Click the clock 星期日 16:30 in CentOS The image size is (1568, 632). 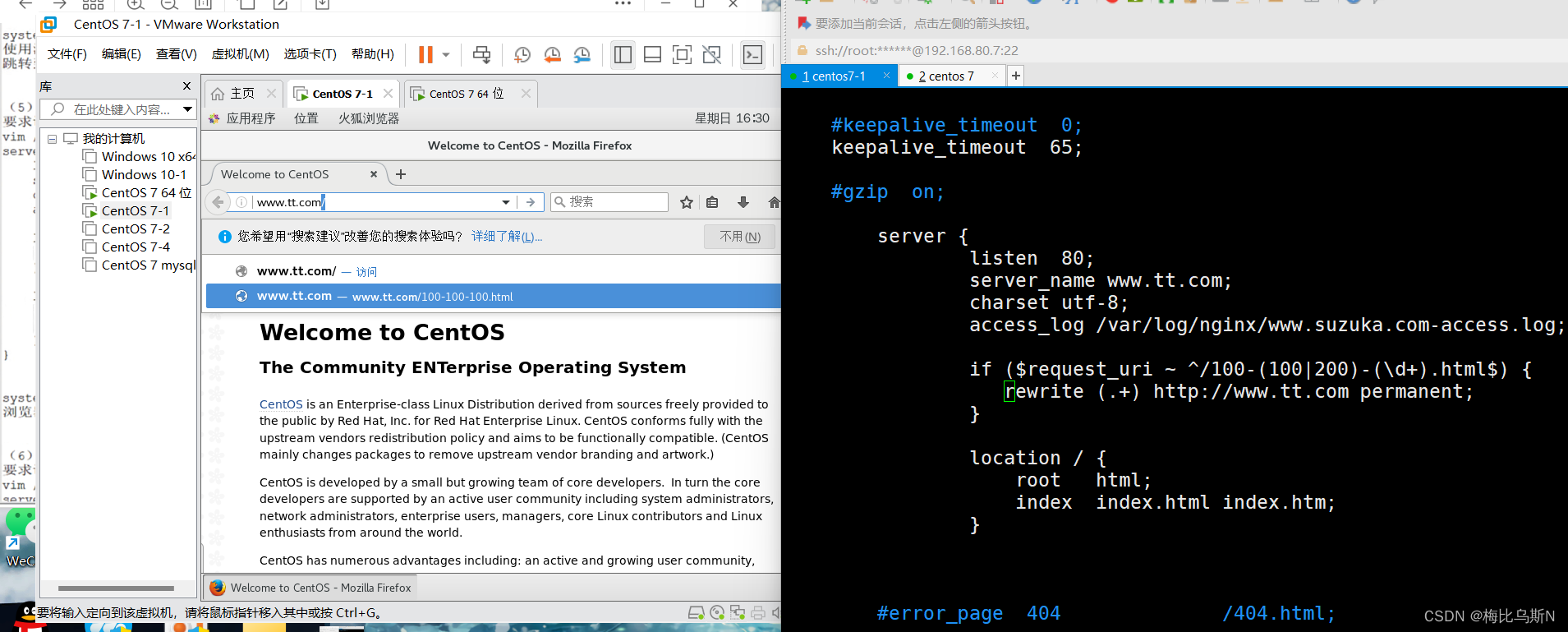tap(732, 118)
